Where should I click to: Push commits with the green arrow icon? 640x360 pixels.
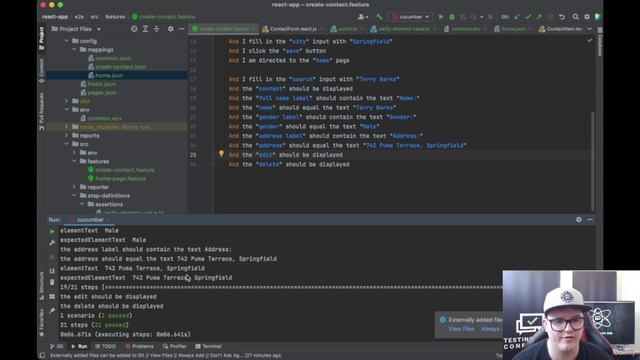click(x=539, y=17)
